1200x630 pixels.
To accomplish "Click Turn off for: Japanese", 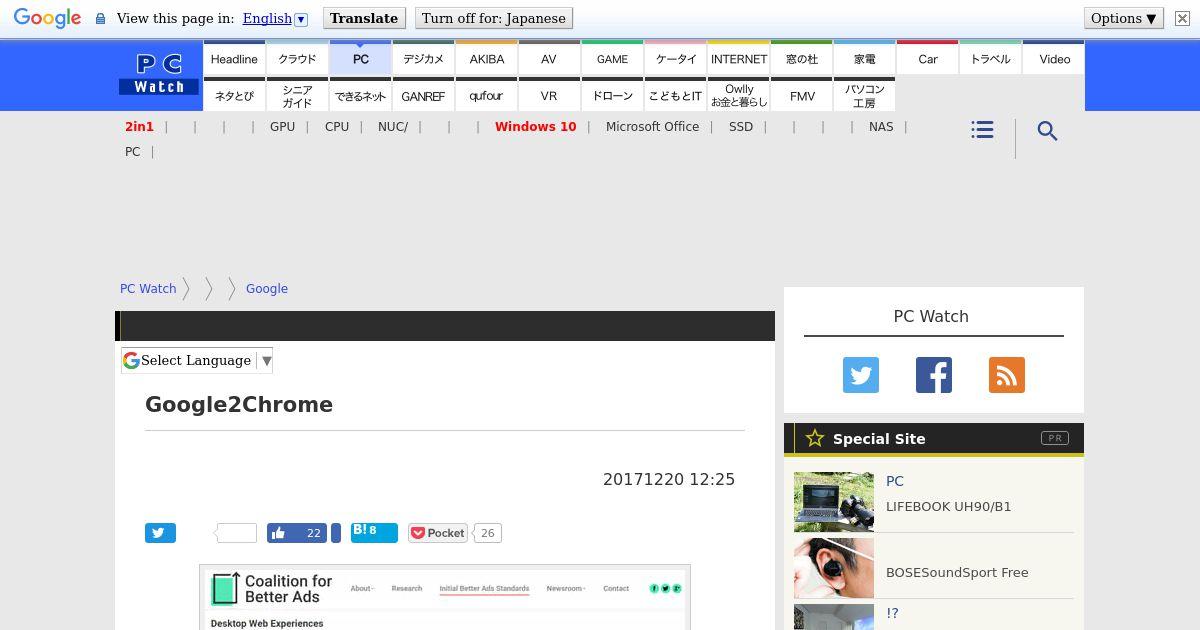I will coord(494,18).
